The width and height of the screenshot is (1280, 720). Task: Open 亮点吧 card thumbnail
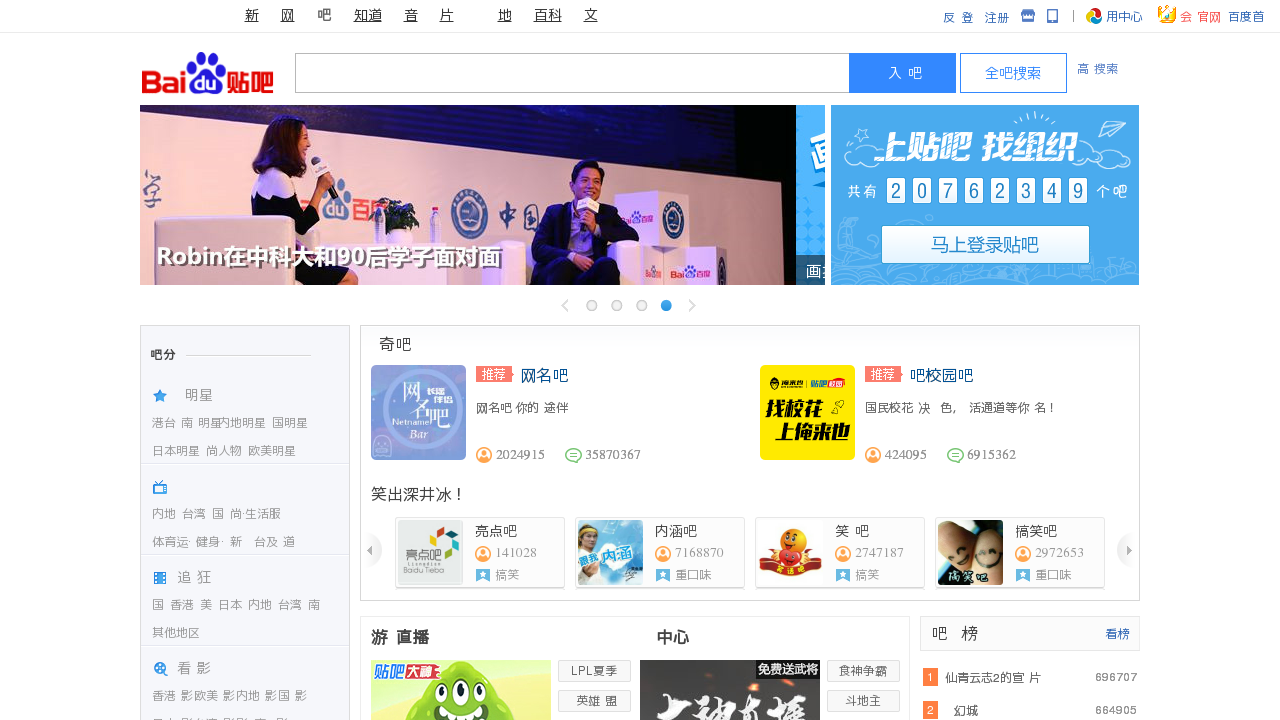[x=430, y=553]
